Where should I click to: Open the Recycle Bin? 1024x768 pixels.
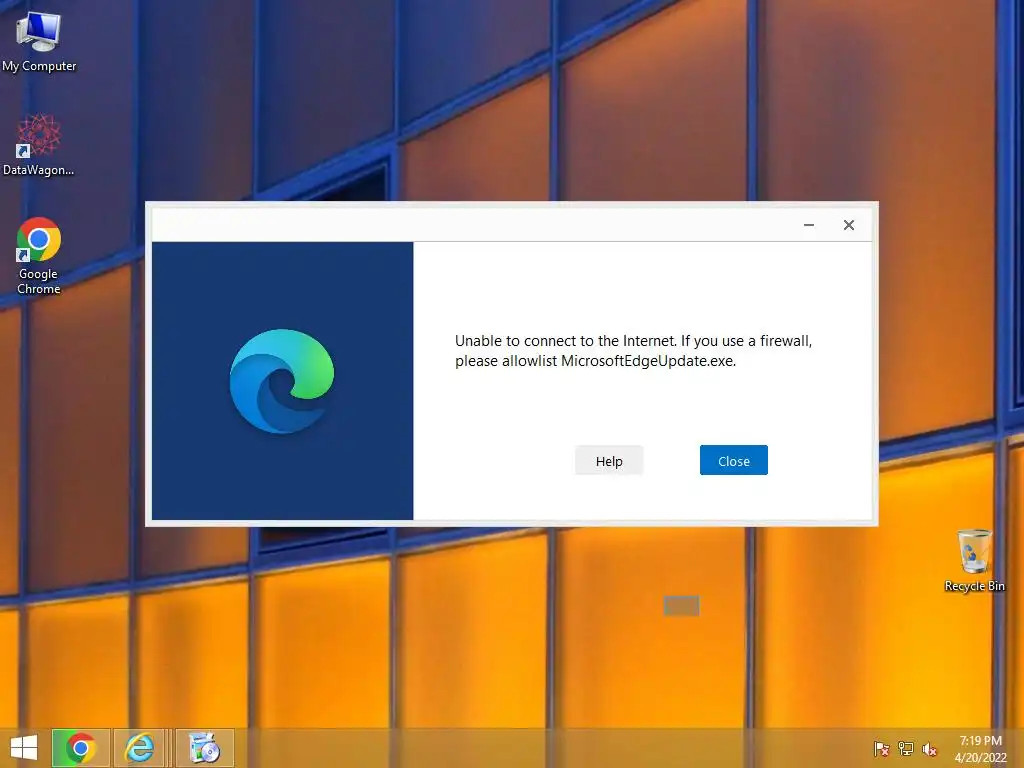[974, 560]
